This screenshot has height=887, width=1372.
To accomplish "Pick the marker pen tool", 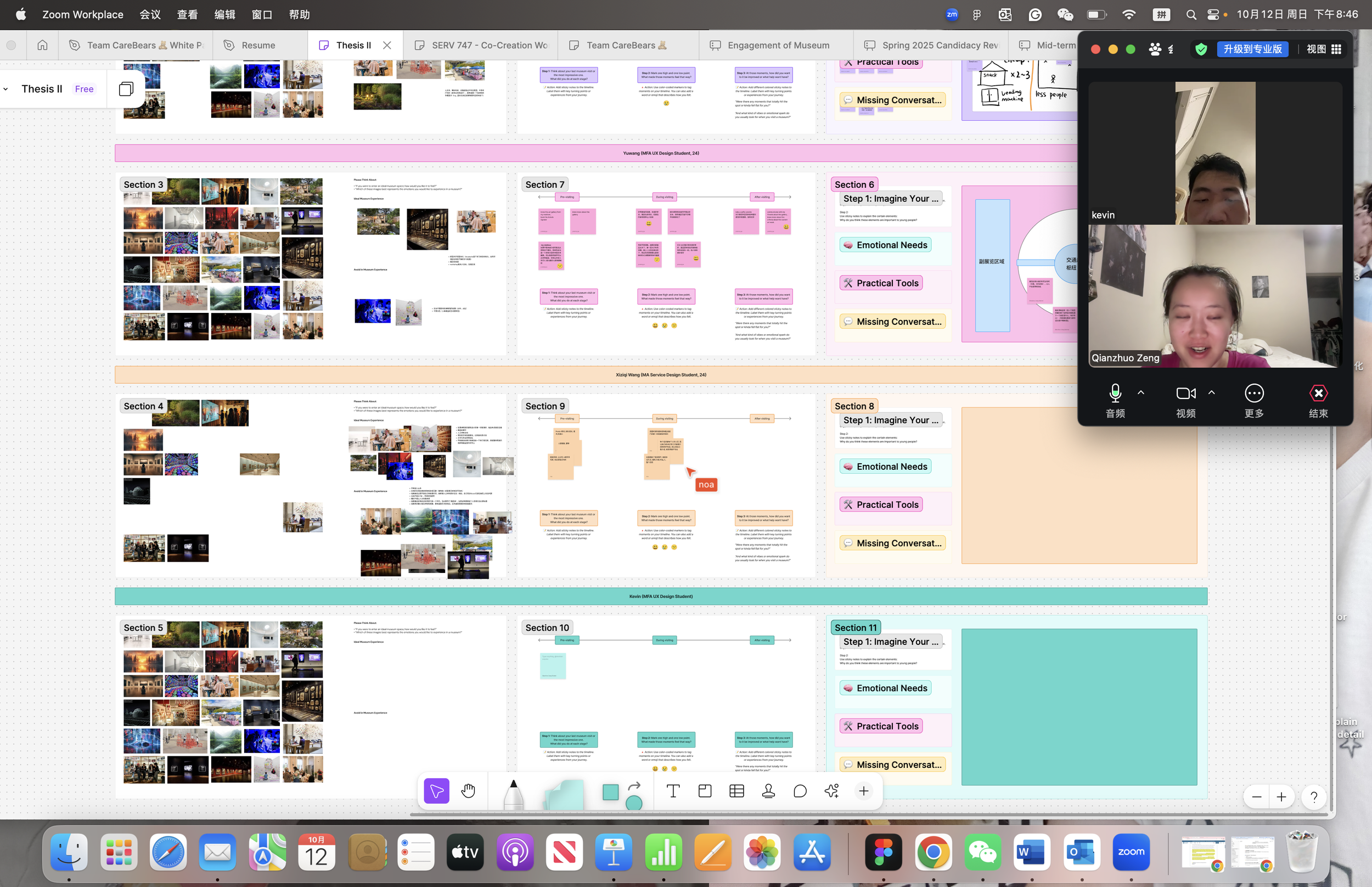I will [513, 795].
